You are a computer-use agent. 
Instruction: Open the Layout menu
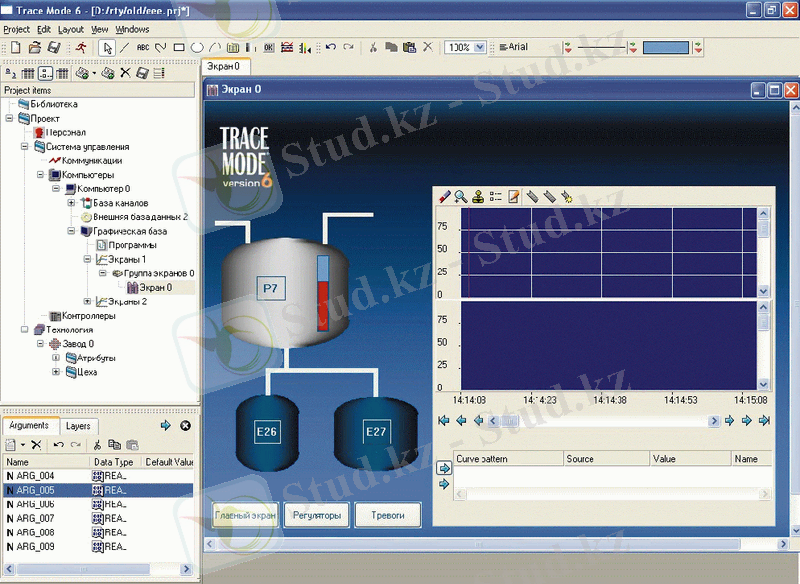(71, 30)
